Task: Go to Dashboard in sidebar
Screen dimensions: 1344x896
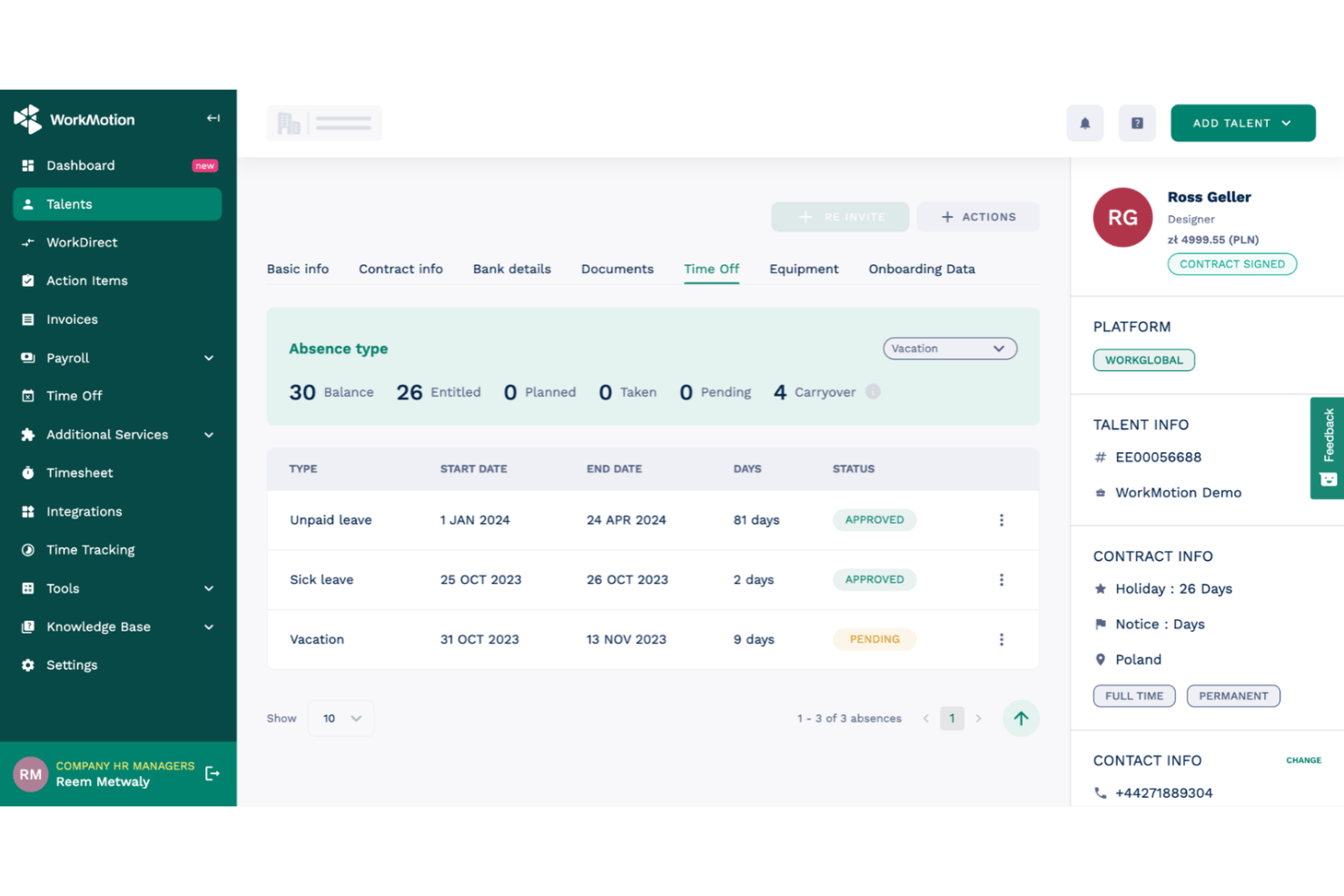Action: (x=117, y=165)
